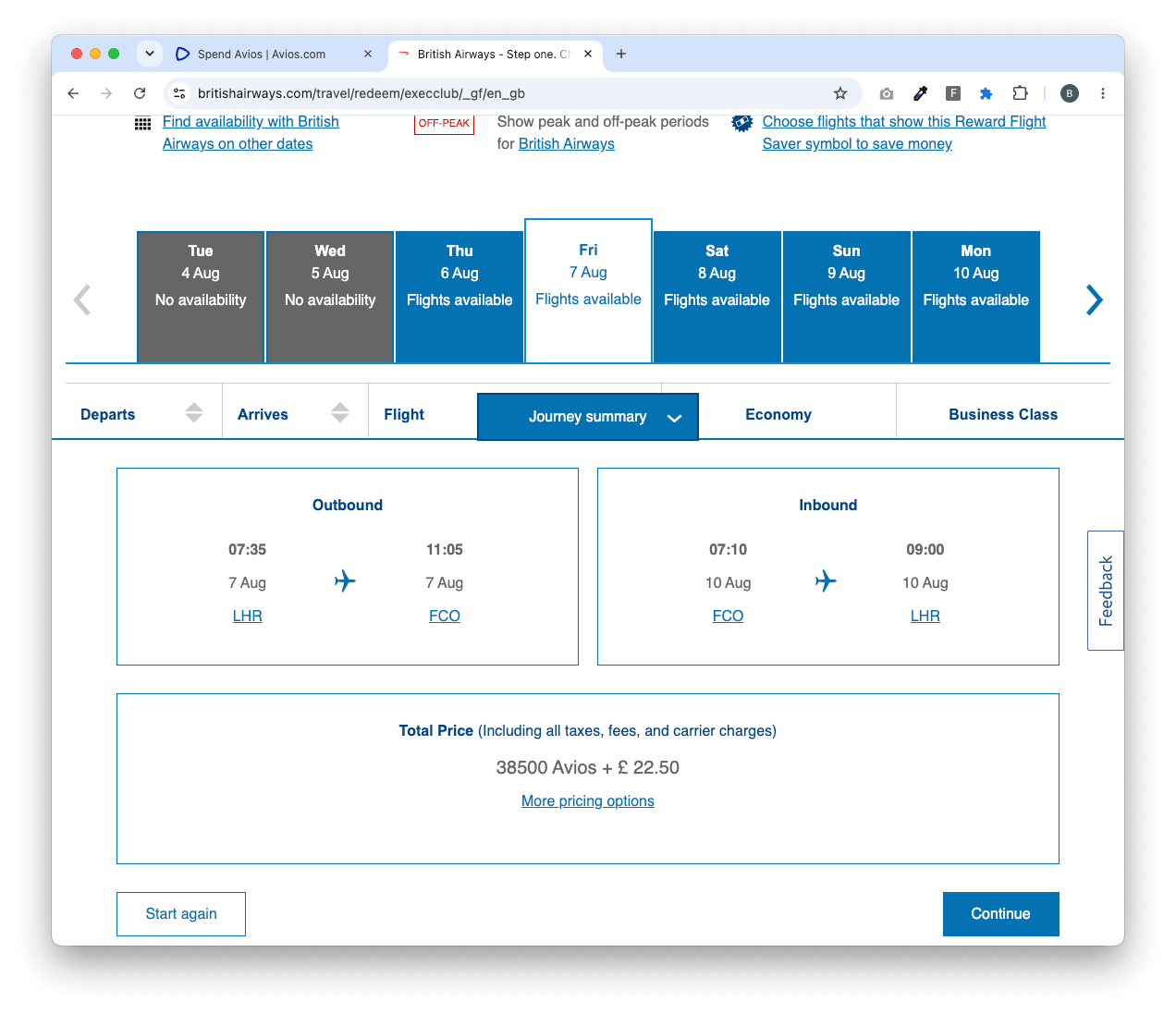Click the Reward Flight Saver badge icon
Viewport: 1176px width, 1014px height.
742,123
